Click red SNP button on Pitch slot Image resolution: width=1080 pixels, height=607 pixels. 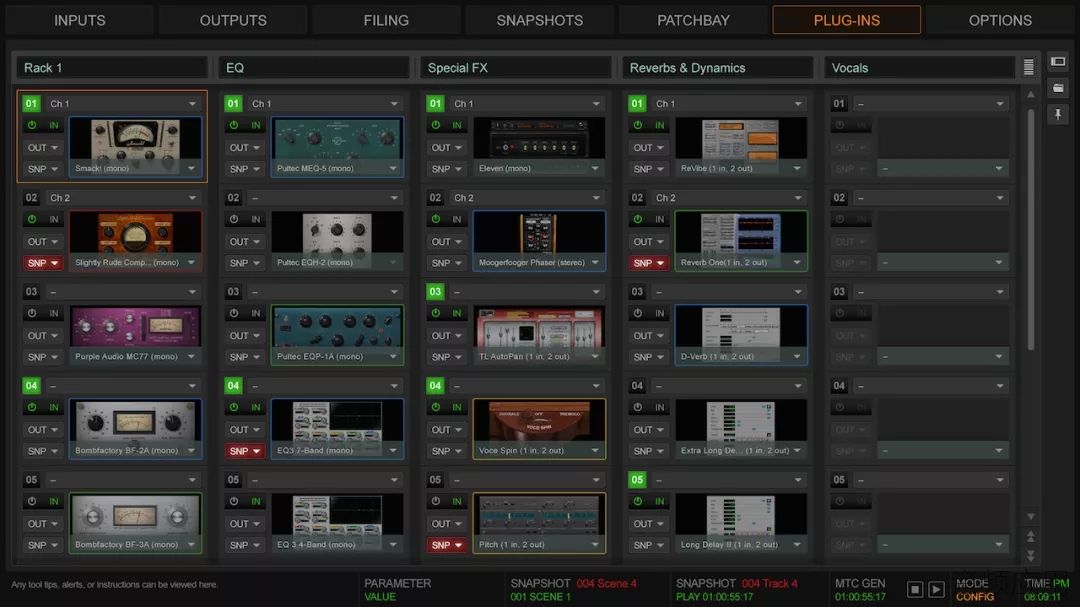(446, 545)
